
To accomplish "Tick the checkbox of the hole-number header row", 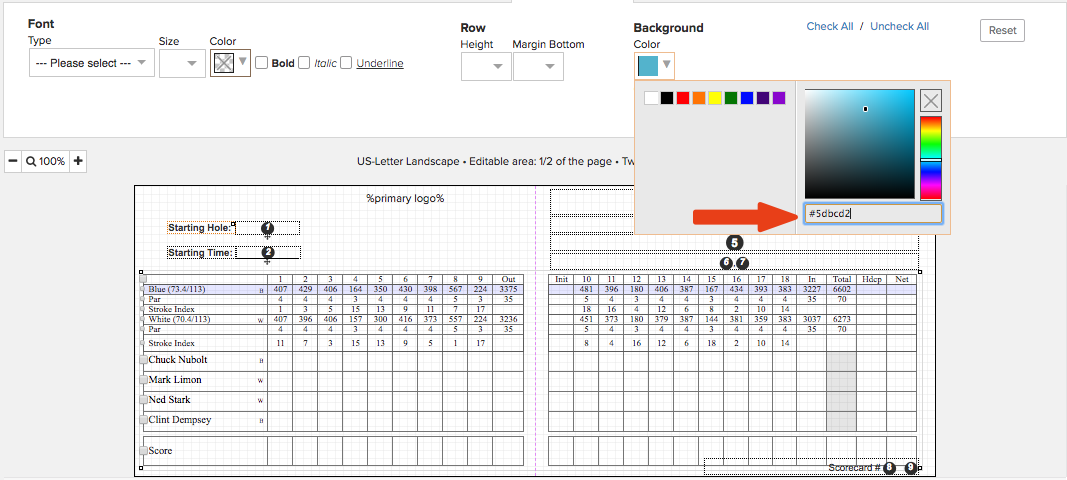I will click(144, 279).
